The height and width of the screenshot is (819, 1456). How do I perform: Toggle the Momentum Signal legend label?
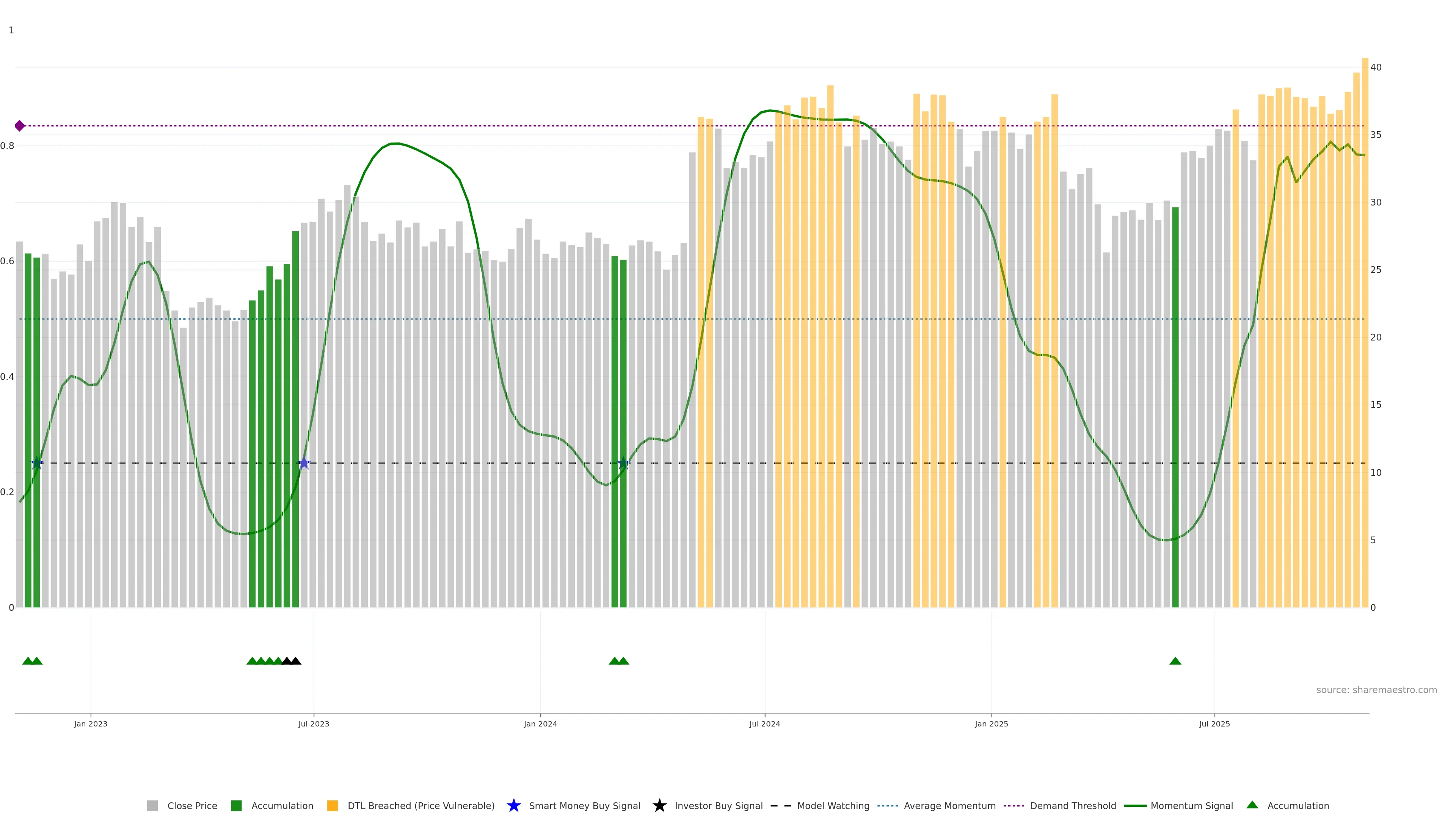1191,805
